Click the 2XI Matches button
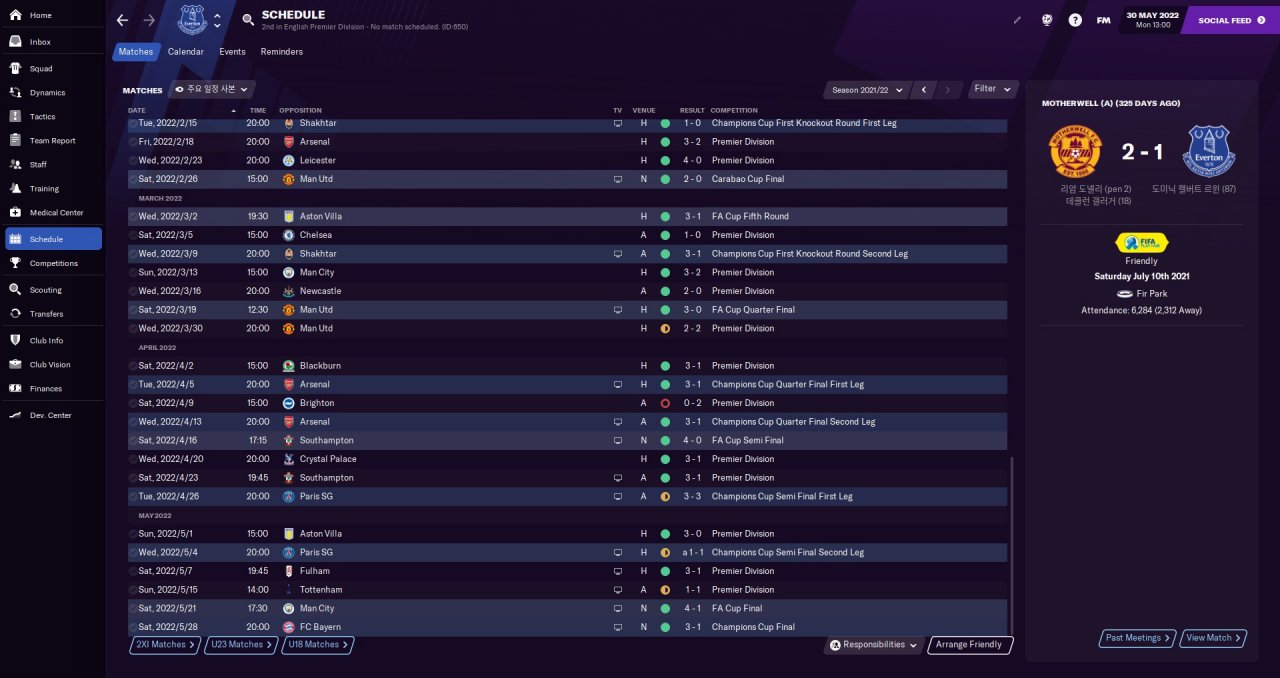This screenshot has height=678, width=1280. point(165,645)
